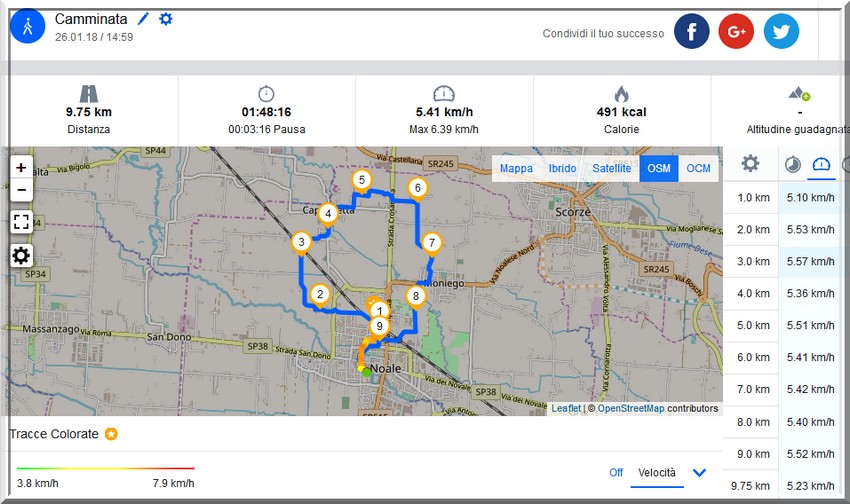The image size is (850, 504).
Task: Toggle fullscreen map view
Action: click(x=21, y=222)
